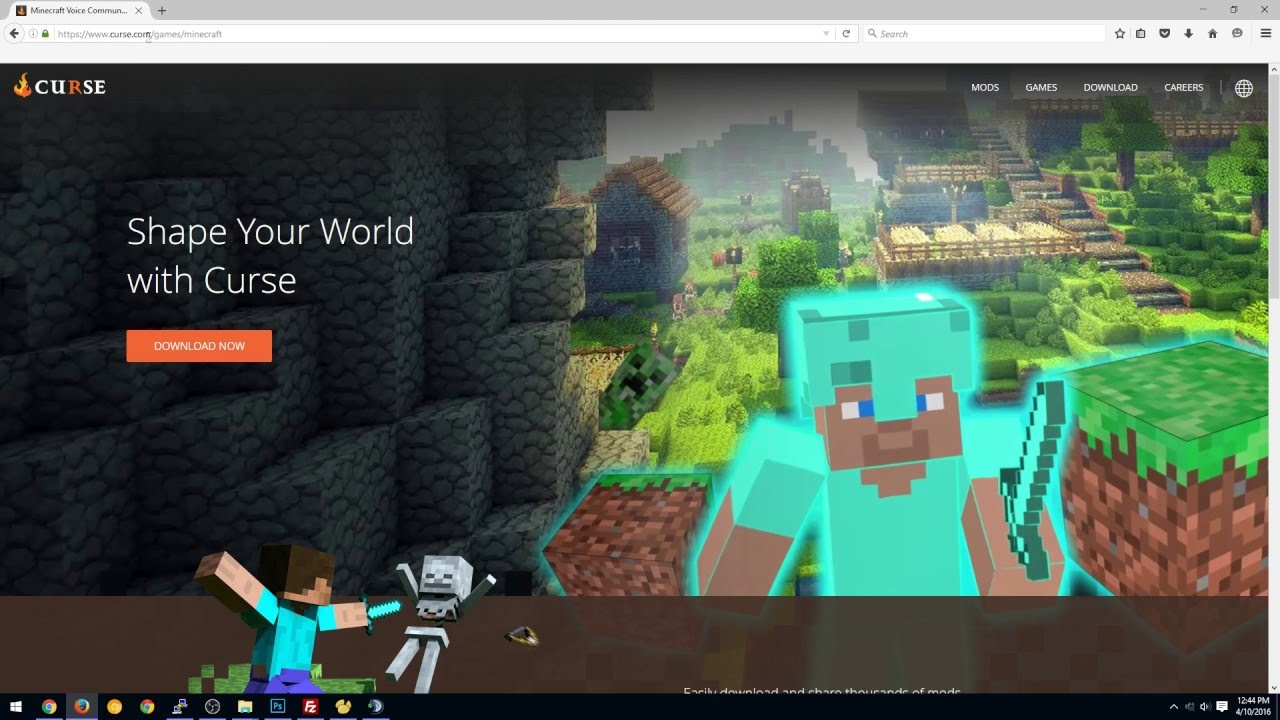Show site information icon in address bar
Viewport: 1280px width, 720px height.
coord(33,33)
